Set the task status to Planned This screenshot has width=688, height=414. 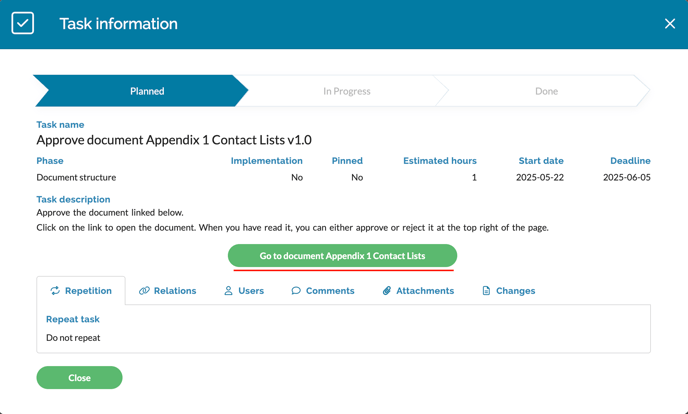[146, 91]
